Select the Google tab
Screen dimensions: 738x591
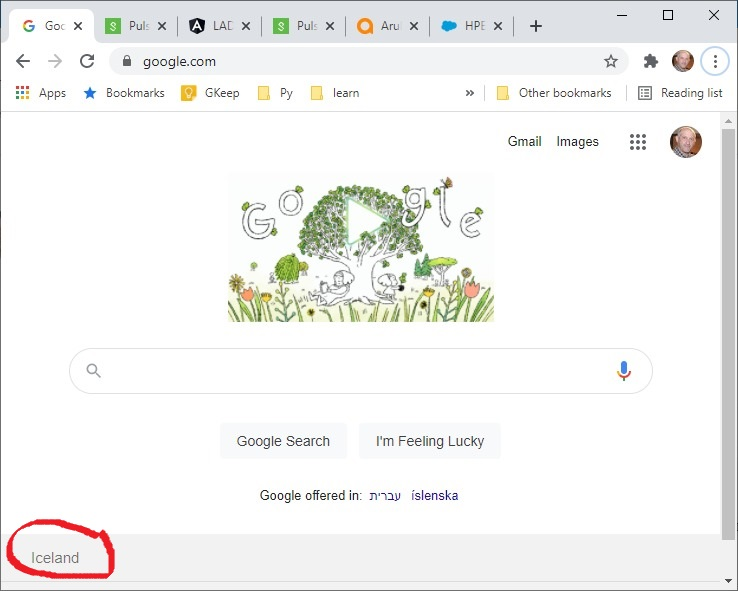coord(52,26)
